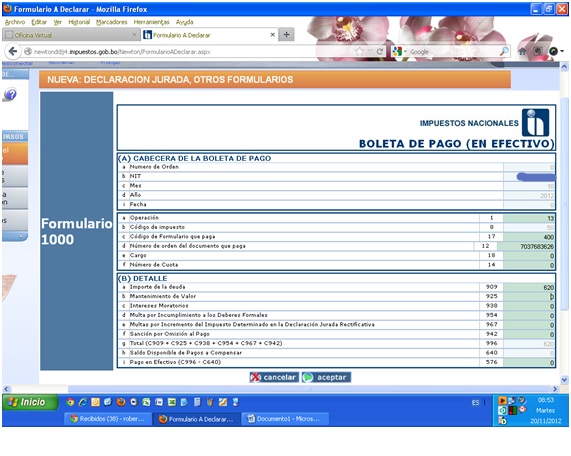Click the Número de Cuota value field
Viewport: 571px width, 456px height.
(529, 266)
